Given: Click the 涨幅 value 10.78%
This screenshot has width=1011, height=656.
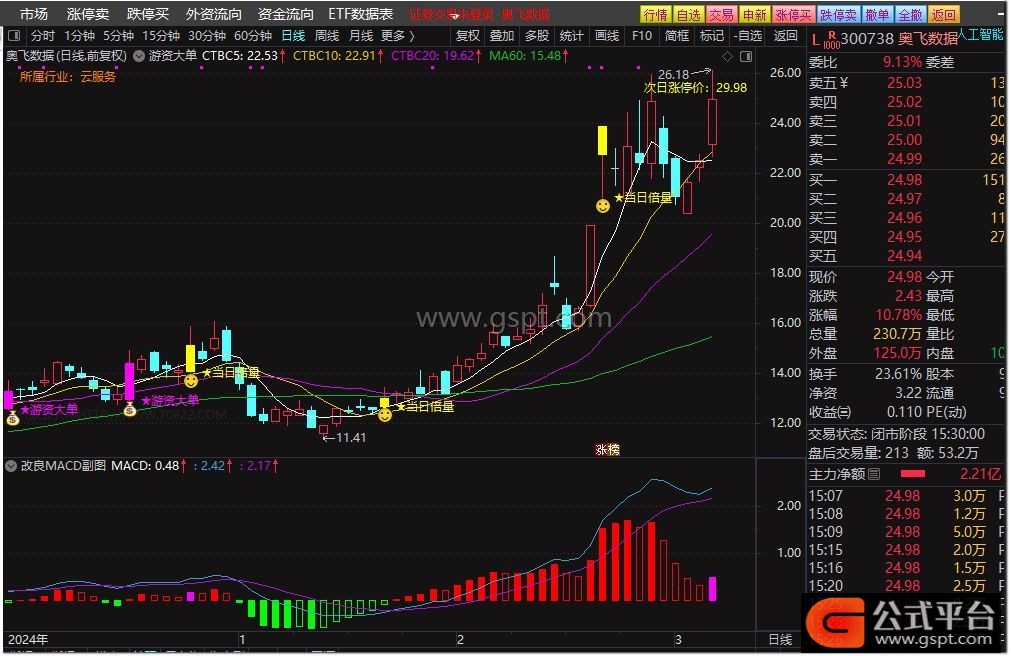Looking at the screenshot, I should (x=898, y=315).
